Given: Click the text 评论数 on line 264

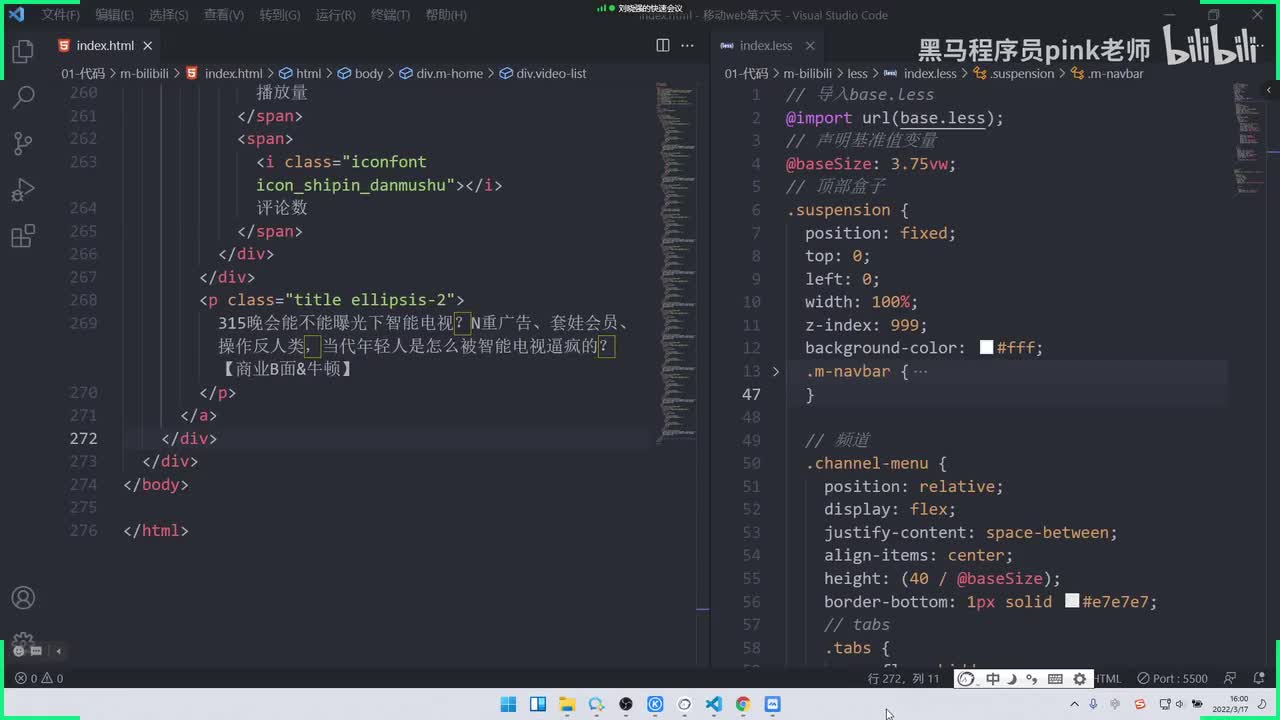Looking at the screenshot, I should pos(282,208).
